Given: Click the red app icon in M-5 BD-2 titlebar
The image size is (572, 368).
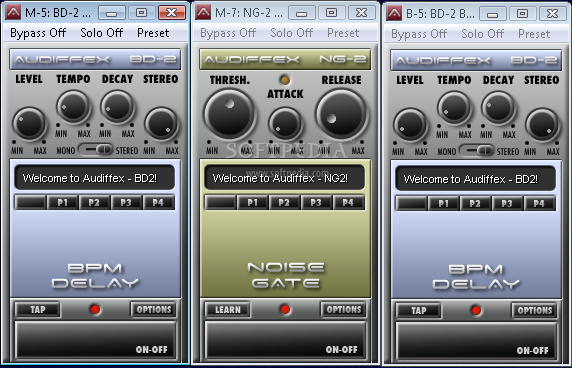Looking at the screenshot, I should click(13, 13).
